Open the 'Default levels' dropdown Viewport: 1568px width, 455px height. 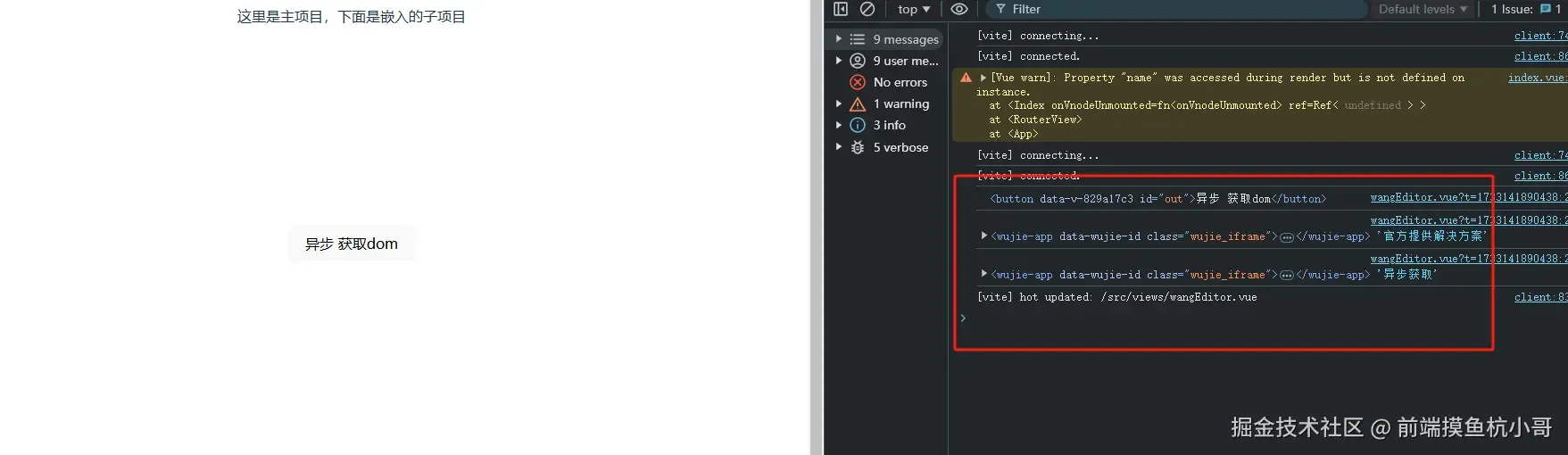pyautogui.click(x=1423, y=9)
